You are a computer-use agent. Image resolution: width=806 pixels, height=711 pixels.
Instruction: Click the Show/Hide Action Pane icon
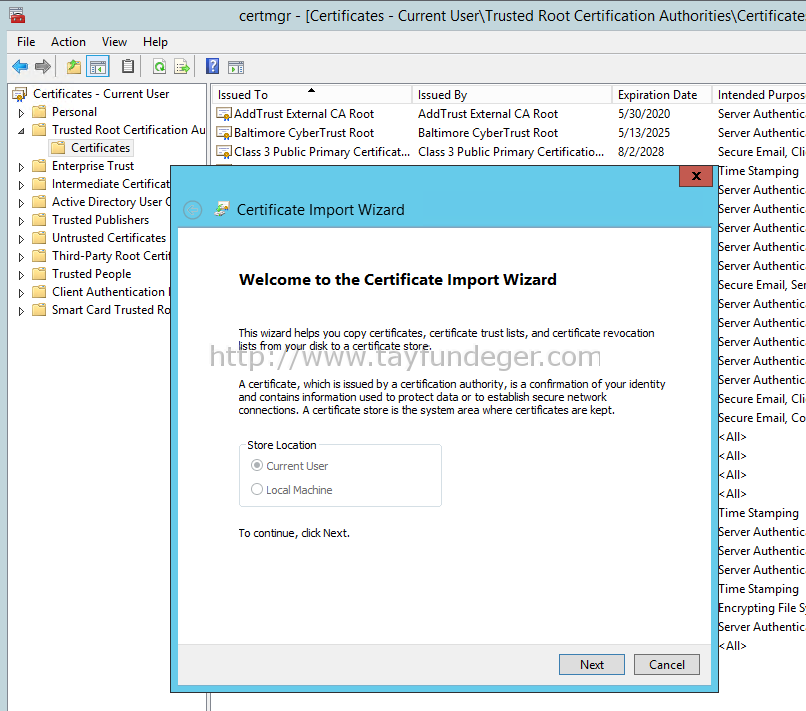pos(236,67)
